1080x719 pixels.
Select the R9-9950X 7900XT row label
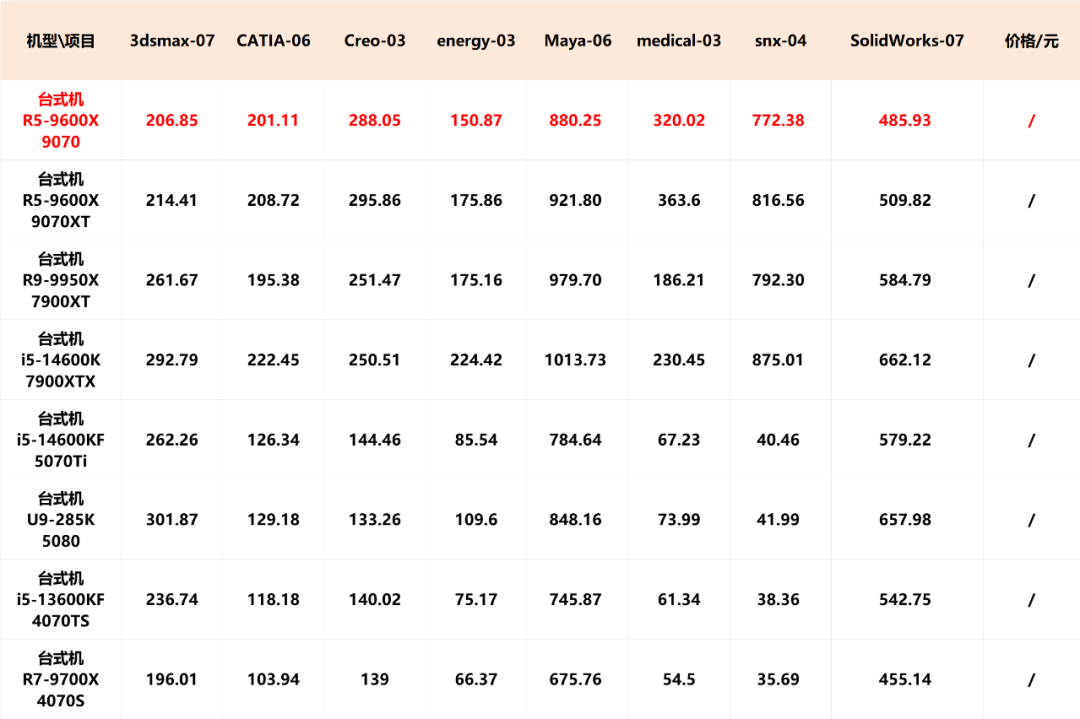61,280
